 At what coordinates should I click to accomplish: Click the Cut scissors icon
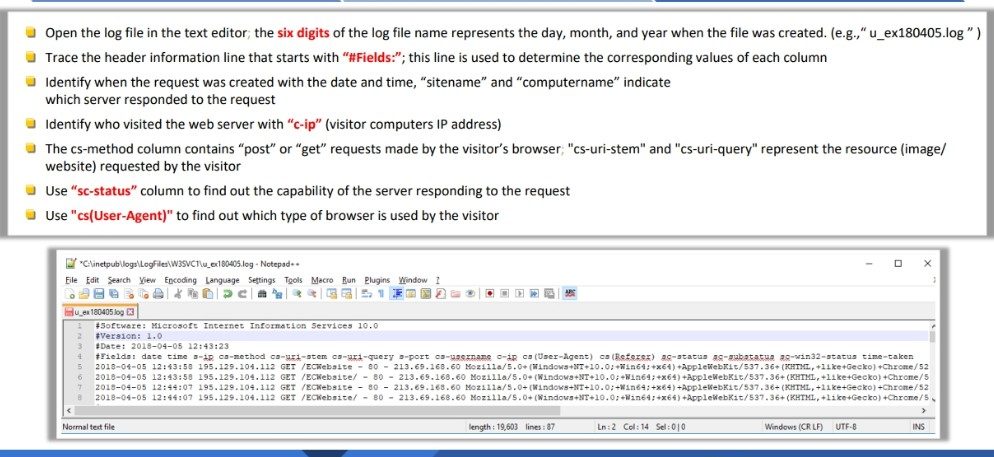tap(177, 293)
